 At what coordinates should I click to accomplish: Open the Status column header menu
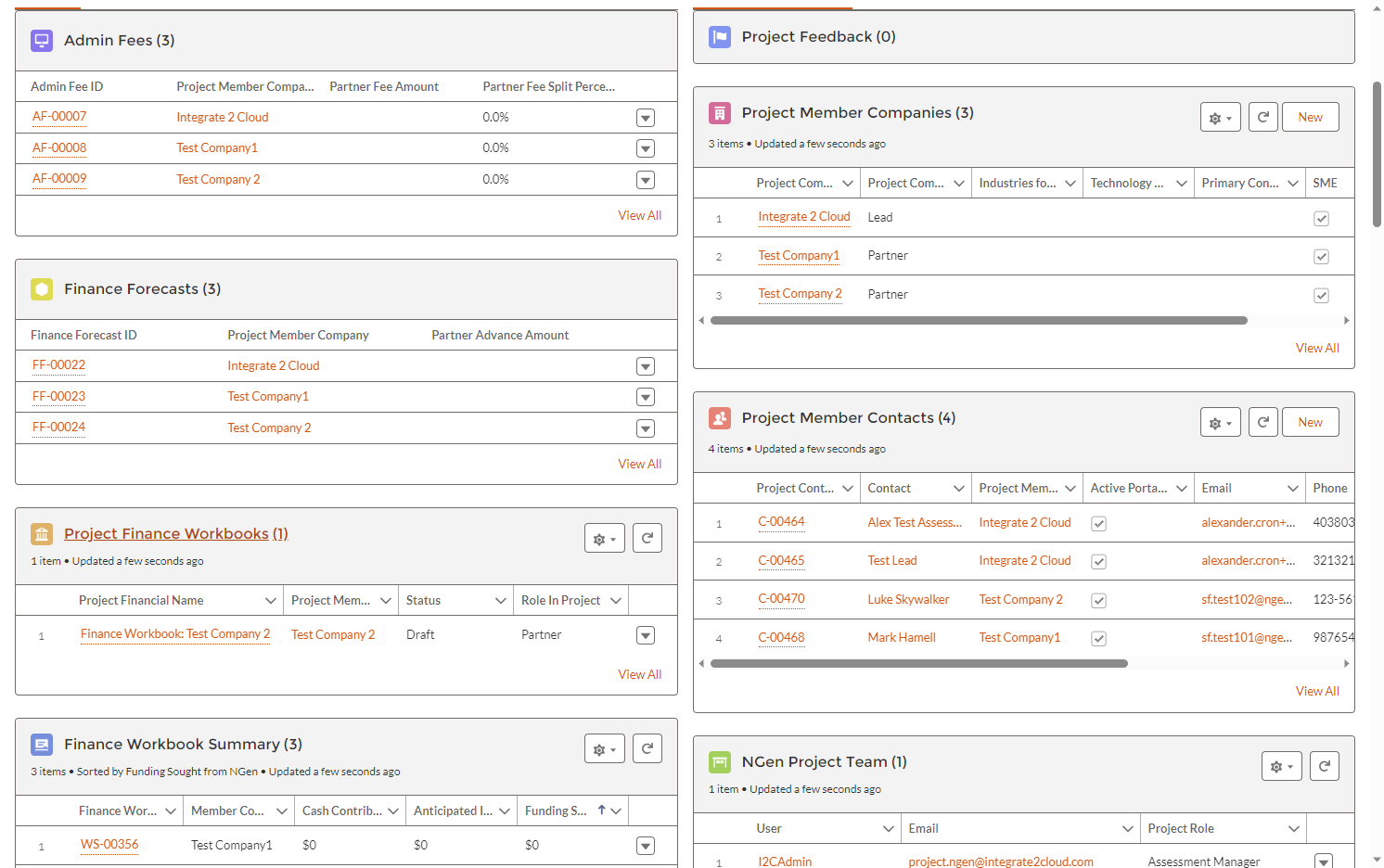(501, 601)
